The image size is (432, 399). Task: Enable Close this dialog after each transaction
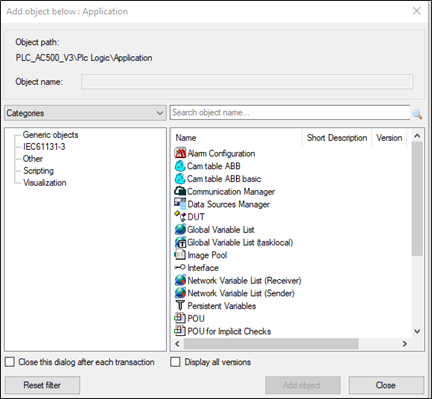click(x=10, y=362)
